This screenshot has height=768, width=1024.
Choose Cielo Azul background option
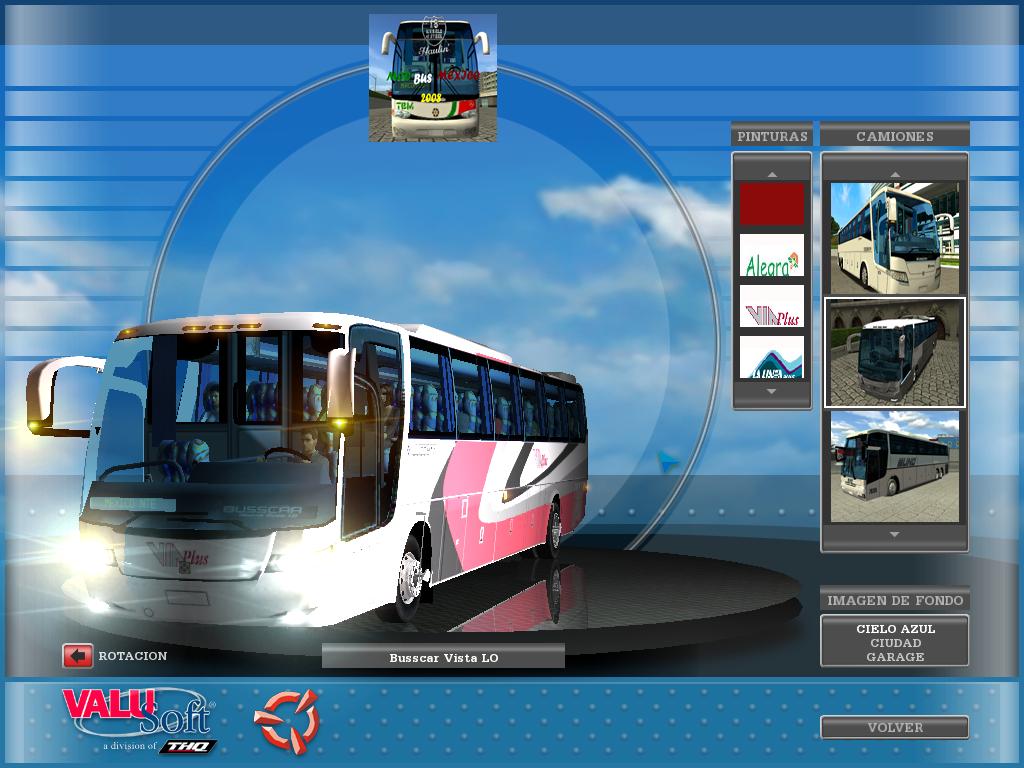(x=895, y=629)
